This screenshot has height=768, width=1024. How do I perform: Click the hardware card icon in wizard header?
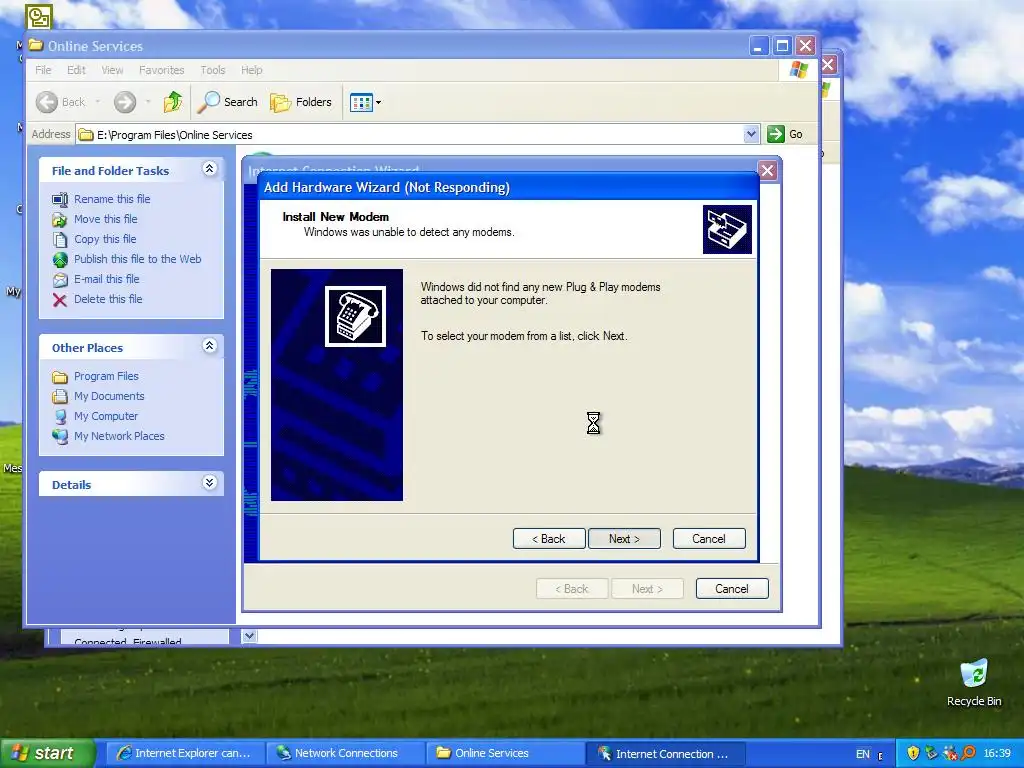point(727,229)
